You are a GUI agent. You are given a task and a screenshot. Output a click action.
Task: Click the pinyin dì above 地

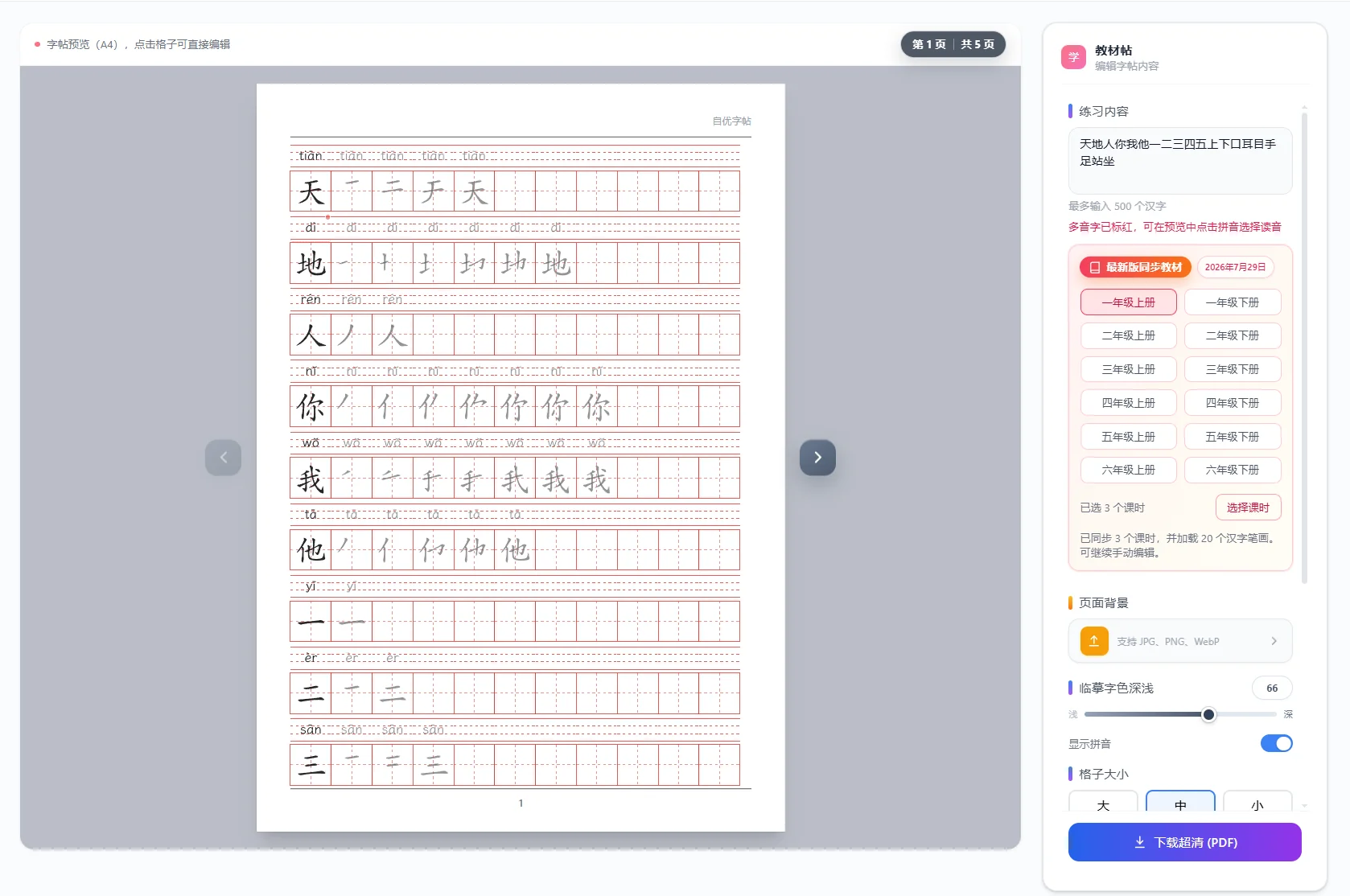[x=311, y=228]
